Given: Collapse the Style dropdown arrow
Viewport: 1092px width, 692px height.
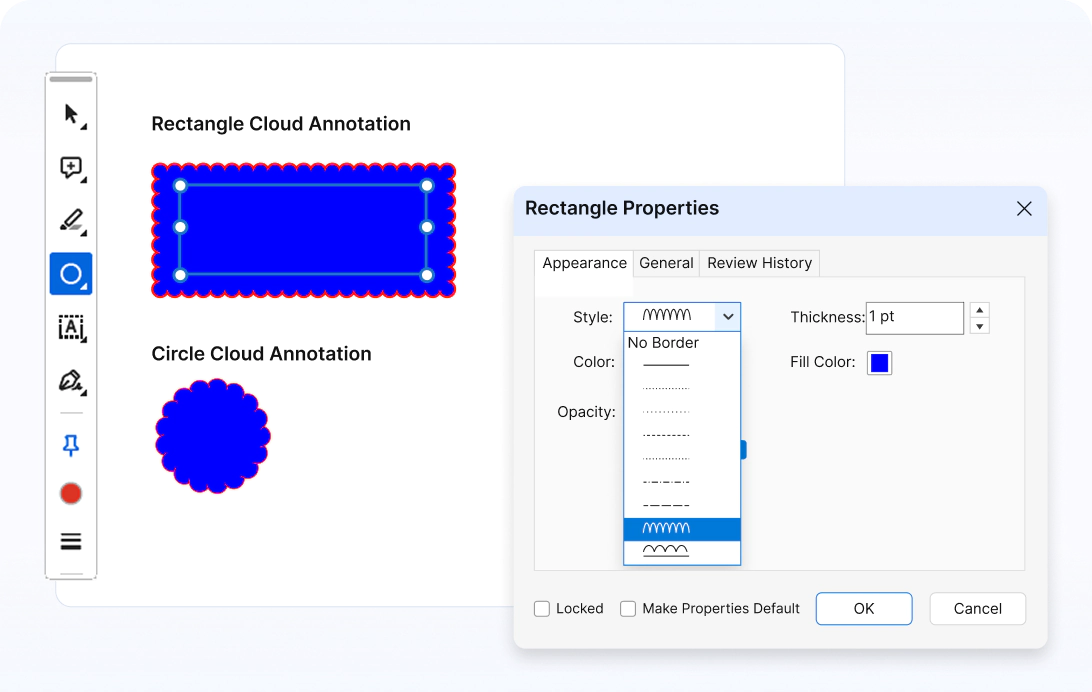Looking at the screenshot, I should [728, 317].
